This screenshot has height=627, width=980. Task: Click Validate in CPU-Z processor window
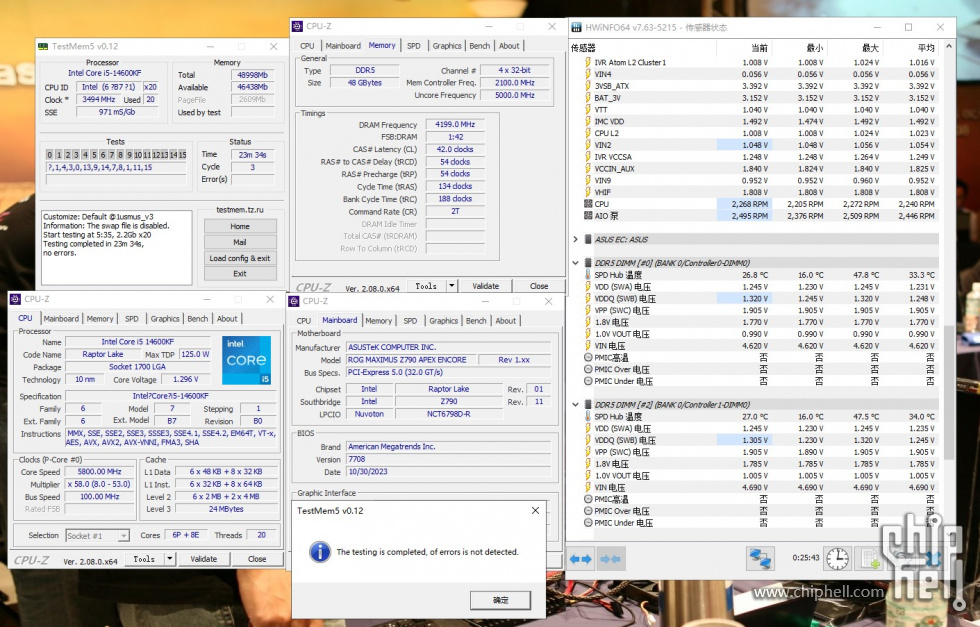(204, 559)
